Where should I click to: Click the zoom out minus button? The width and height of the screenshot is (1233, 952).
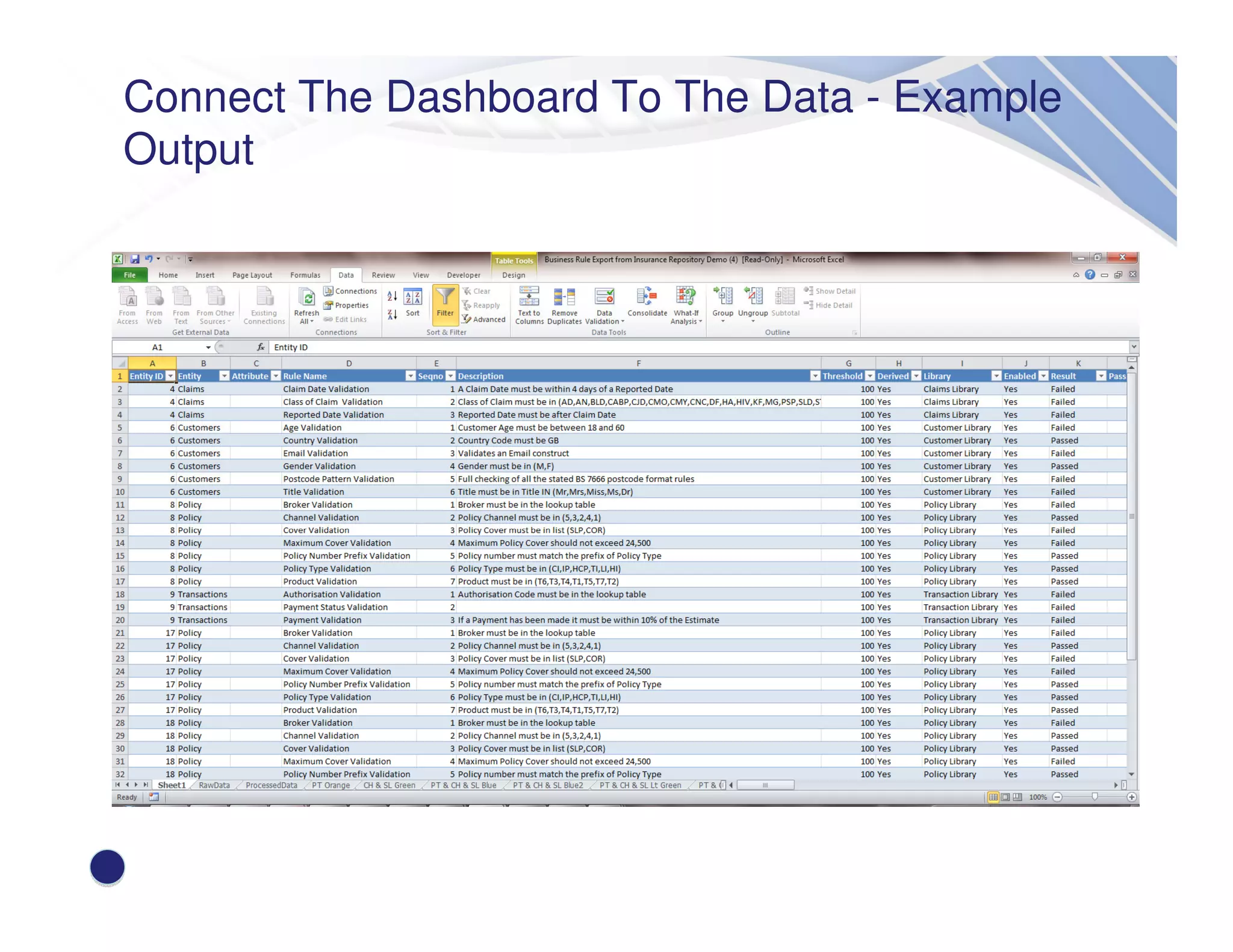point(1057,797)
